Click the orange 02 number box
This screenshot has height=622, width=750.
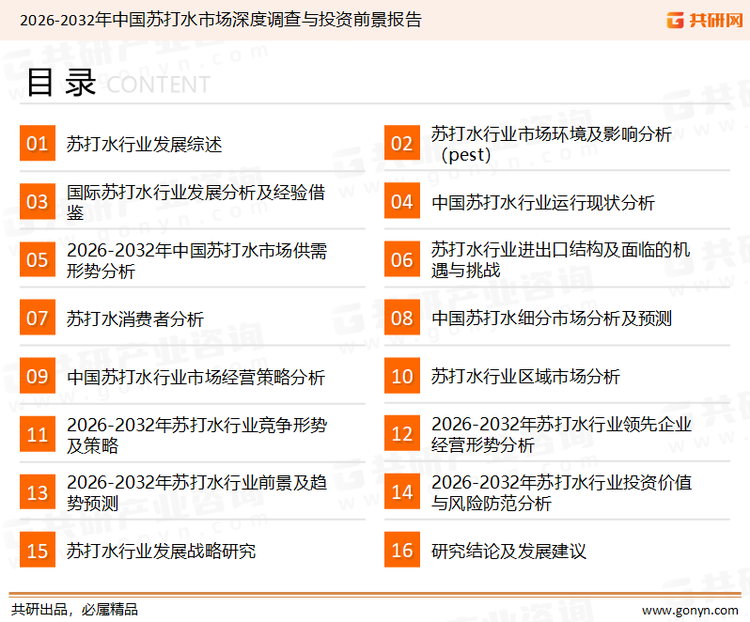tap(402, 143)
